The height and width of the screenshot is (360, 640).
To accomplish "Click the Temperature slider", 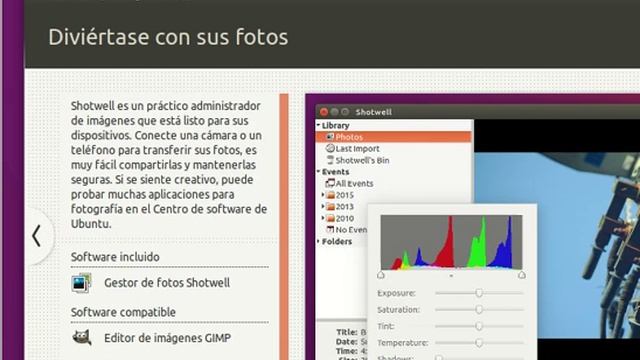I will point(479,342).
